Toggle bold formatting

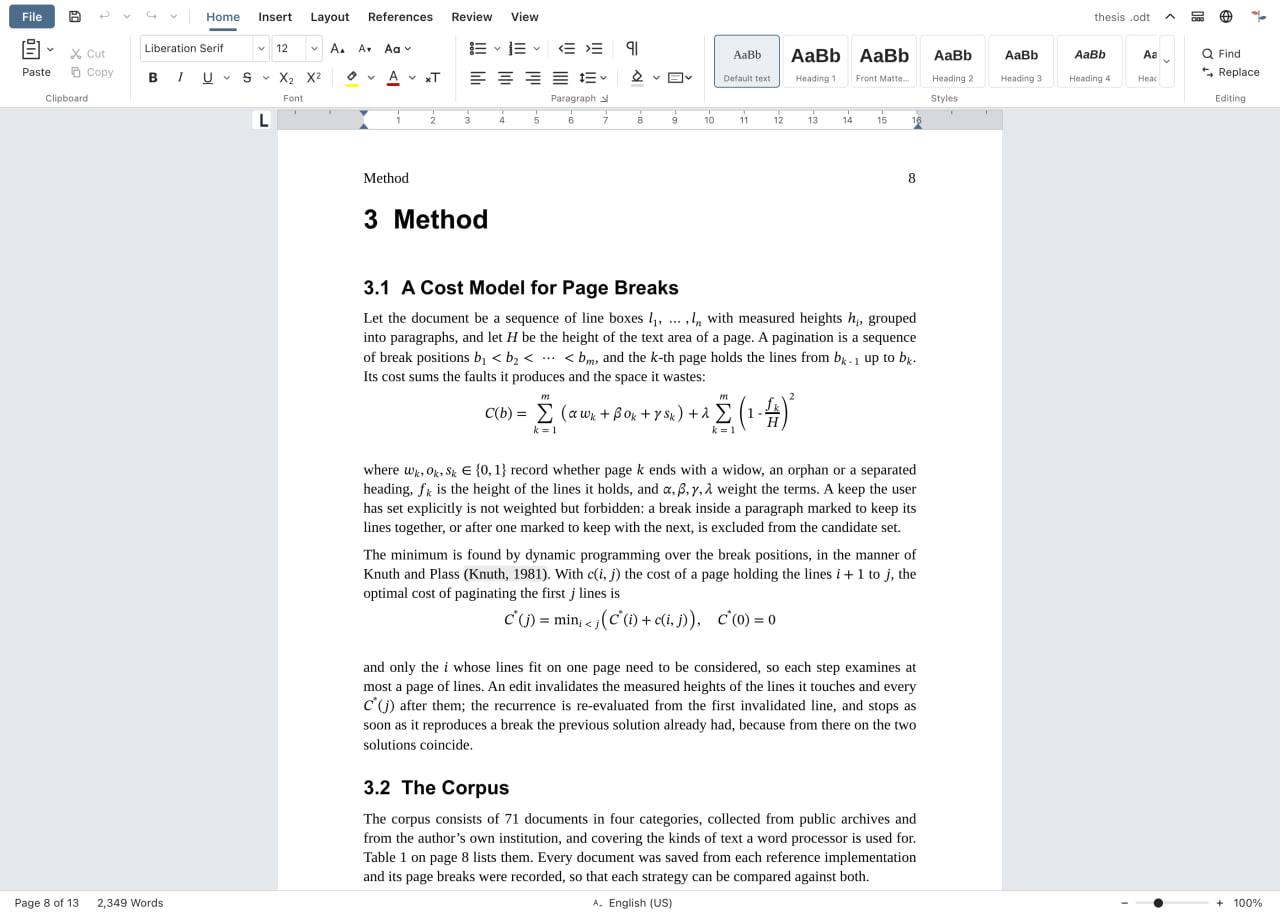(153, 77)
